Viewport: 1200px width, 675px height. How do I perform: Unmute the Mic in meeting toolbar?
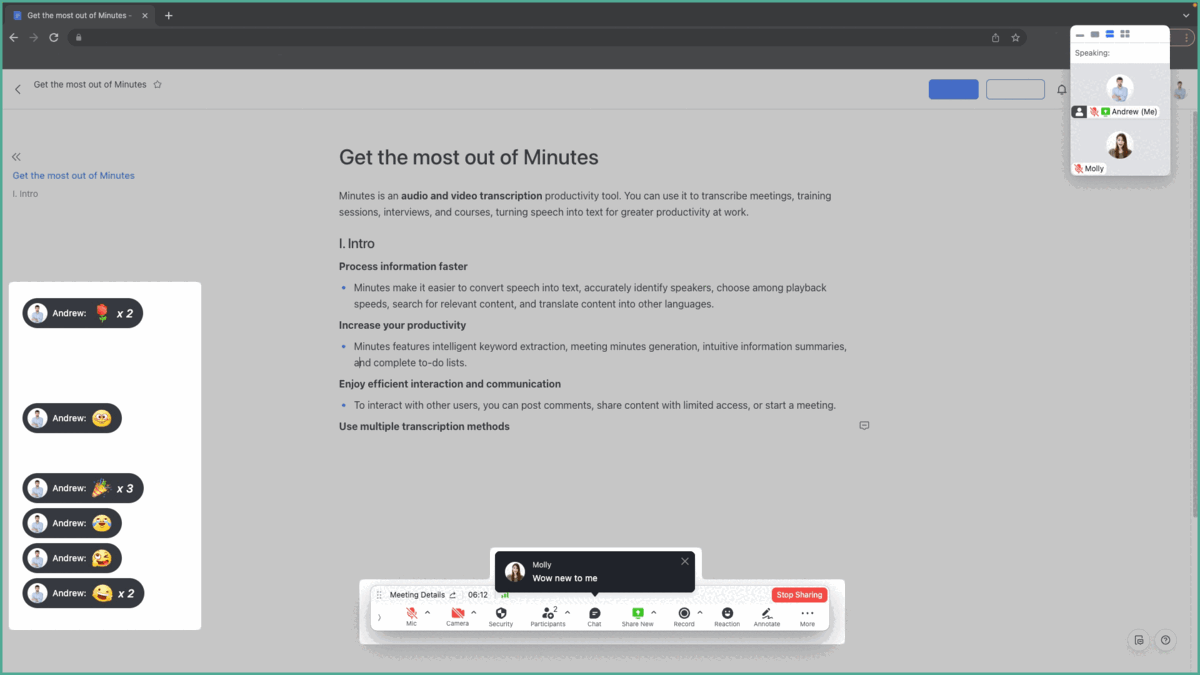pyautogui.click(x=411, y=614)
